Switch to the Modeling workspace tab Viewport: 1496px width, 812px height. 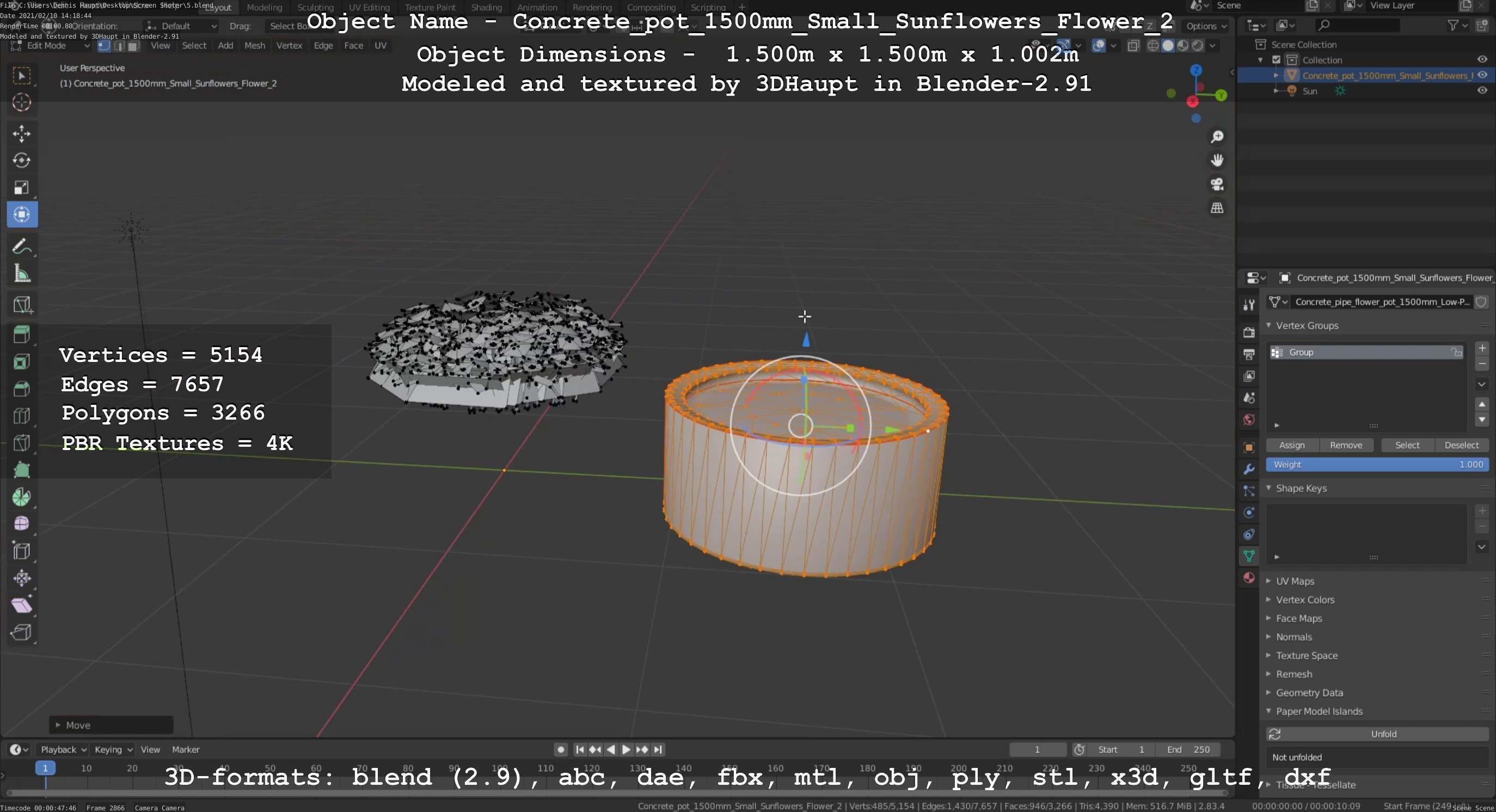[264, 8]
